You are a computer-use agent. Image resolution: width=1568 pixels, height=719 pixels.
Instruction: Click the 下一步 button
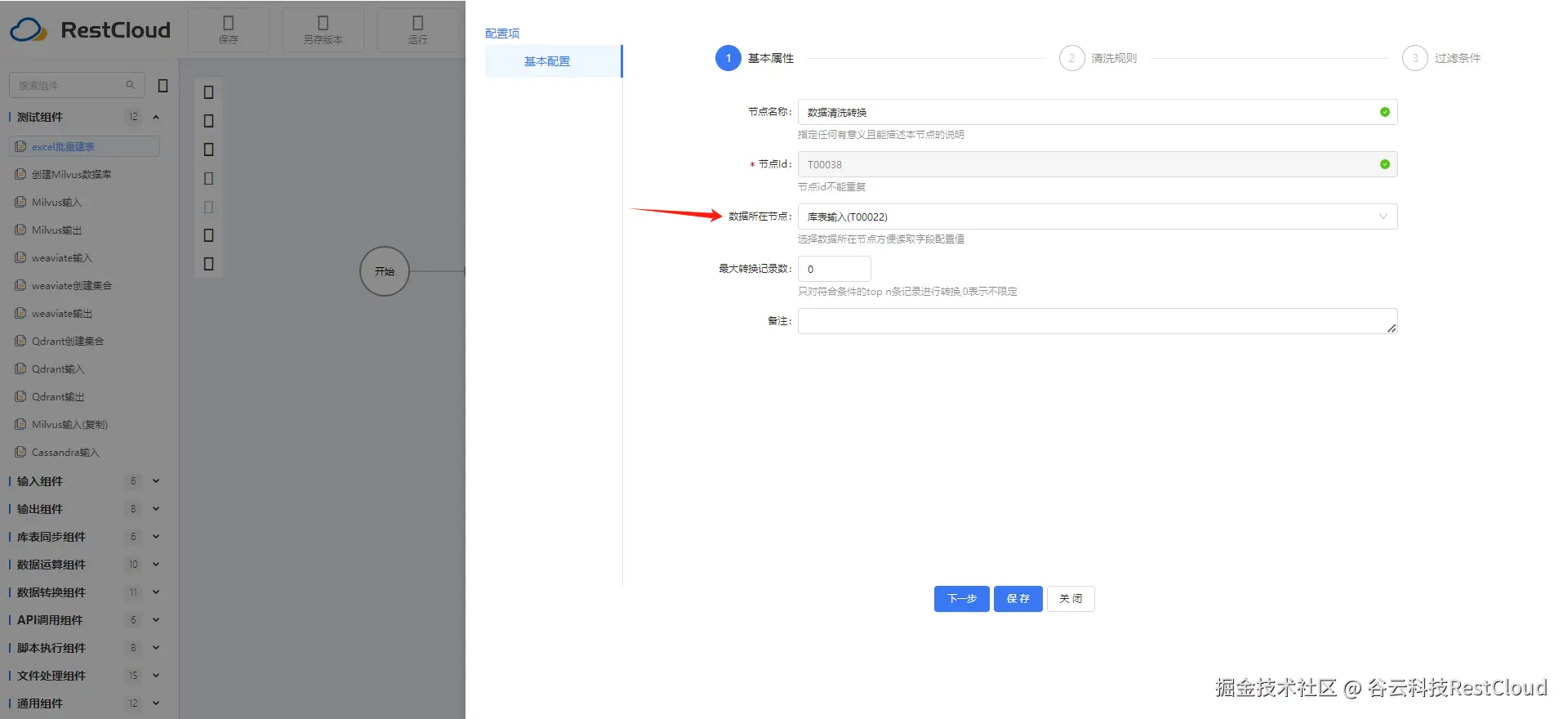(962, 599)
